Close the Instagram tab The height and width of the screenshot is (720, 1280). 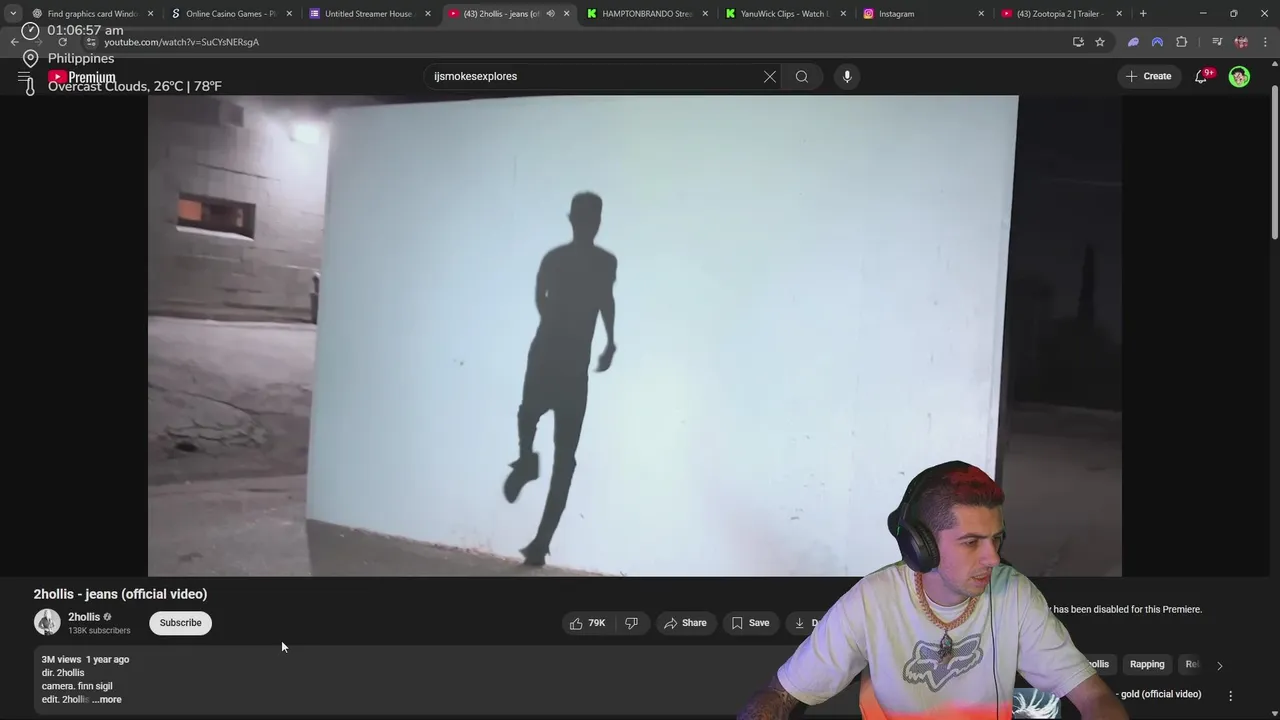[981, 14]
